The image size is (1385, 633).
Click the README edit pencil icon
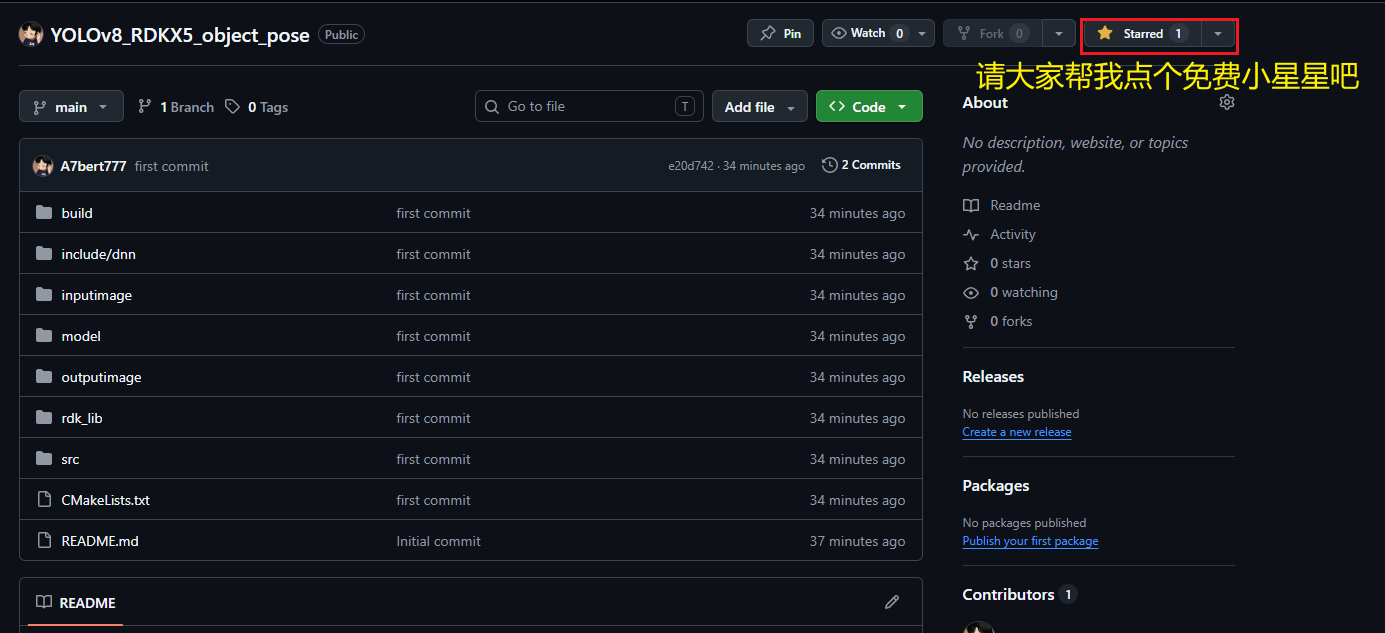click(x=892, y=602)
